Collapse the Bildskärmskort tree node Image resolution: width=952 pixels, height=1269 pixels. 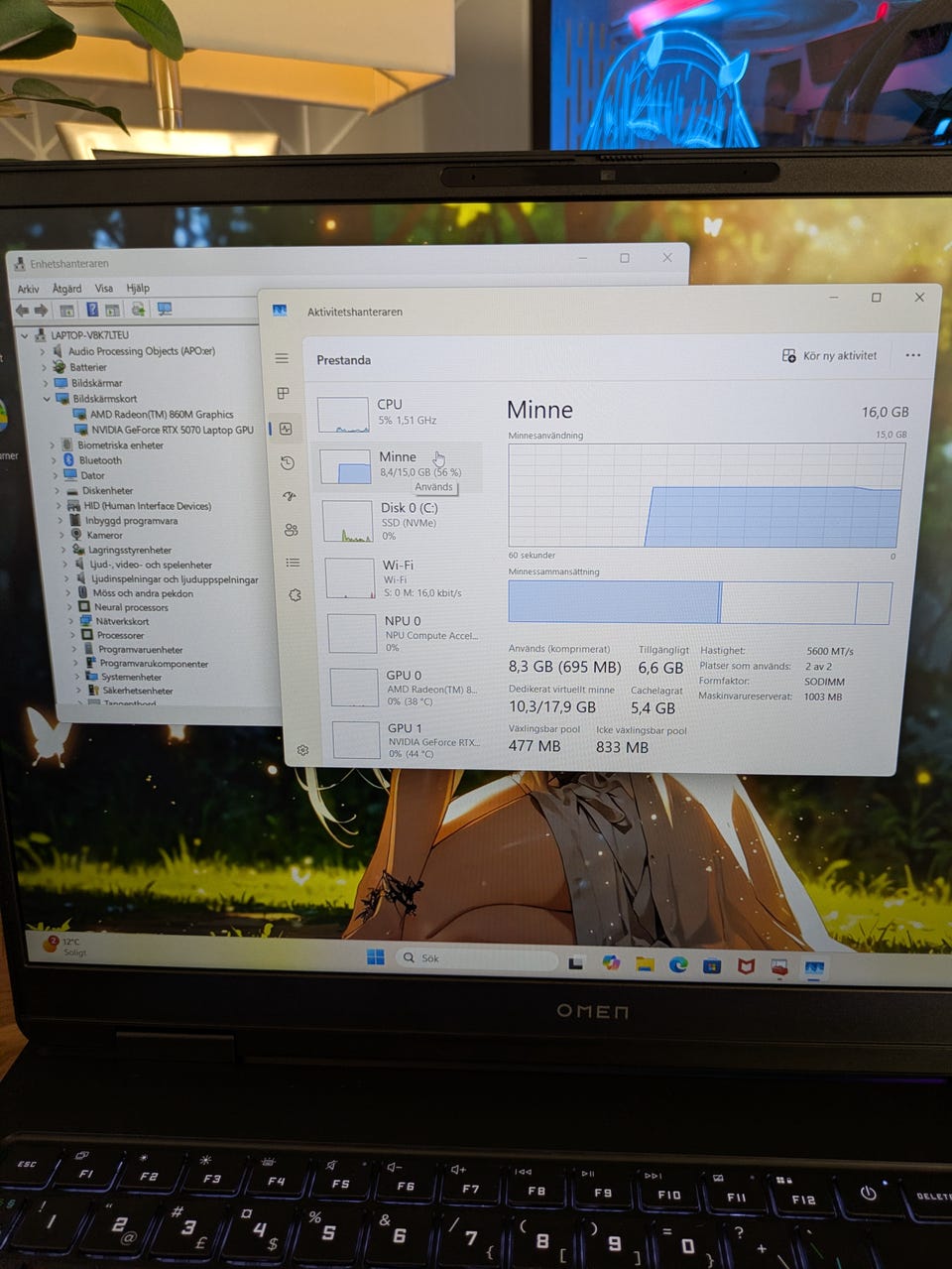(47, 399)
